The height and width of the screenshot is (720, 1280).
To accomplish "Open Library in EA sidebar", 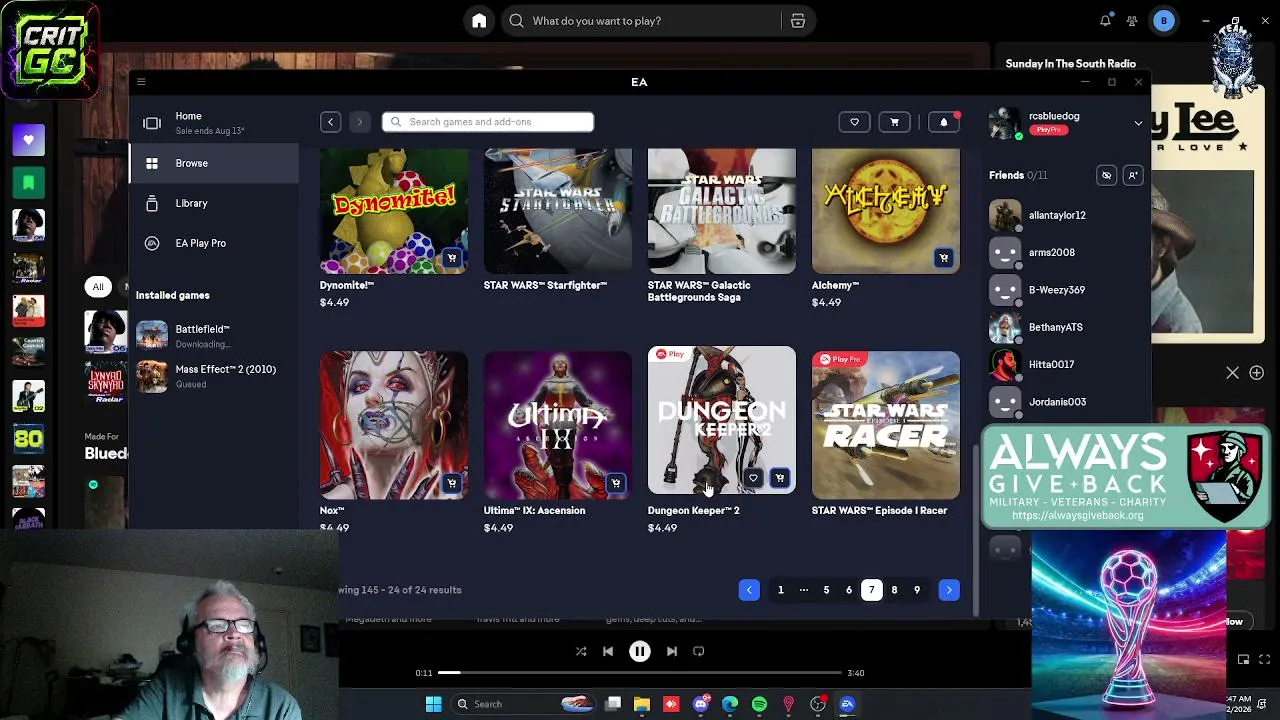I will [214, 203].
